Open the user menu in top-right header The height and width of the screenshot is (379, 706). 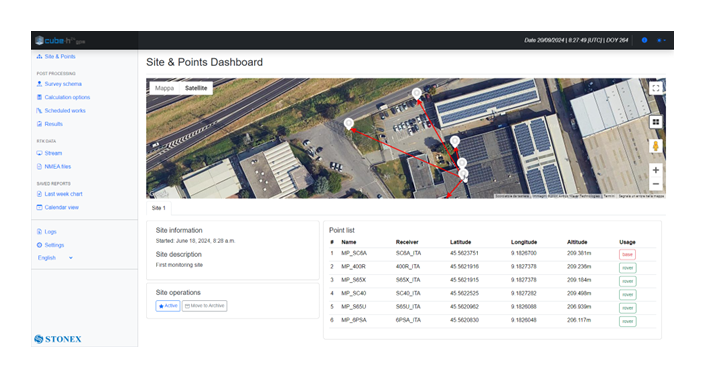[661, 40]
